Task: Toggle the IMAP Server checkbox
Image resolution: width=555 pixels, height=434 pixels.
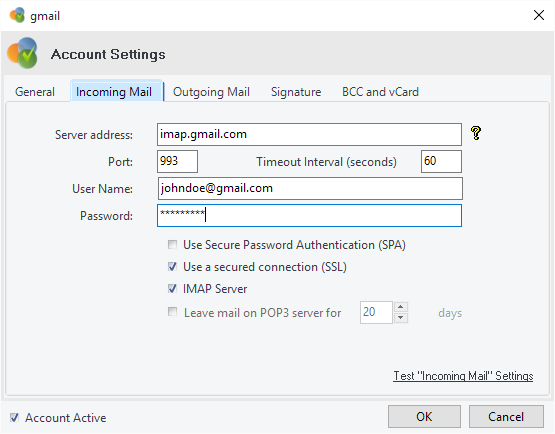Action: tap(172, 289)
